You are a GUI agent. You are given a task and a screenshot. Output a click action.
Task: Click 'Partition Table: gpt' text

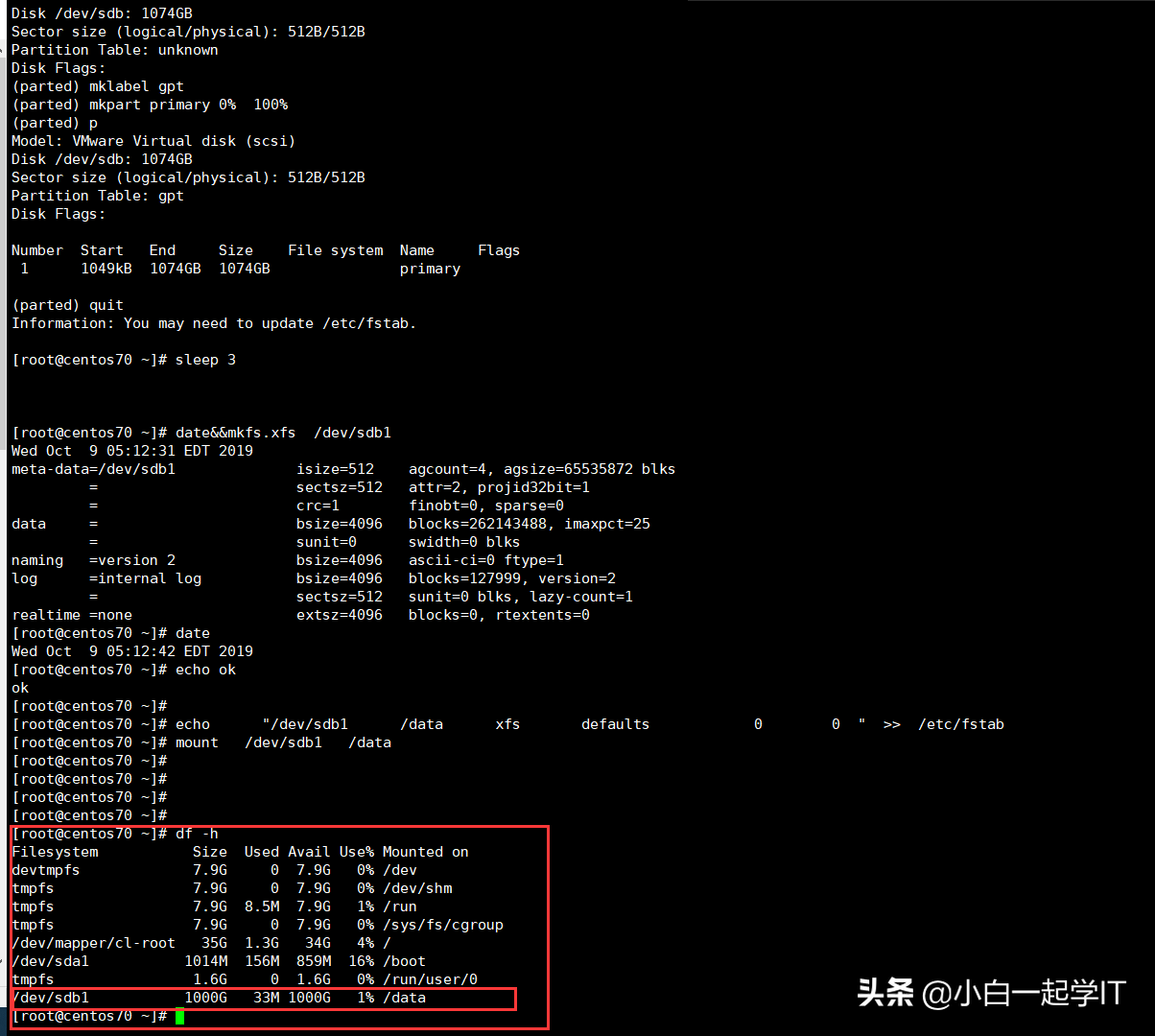point(98,196)
